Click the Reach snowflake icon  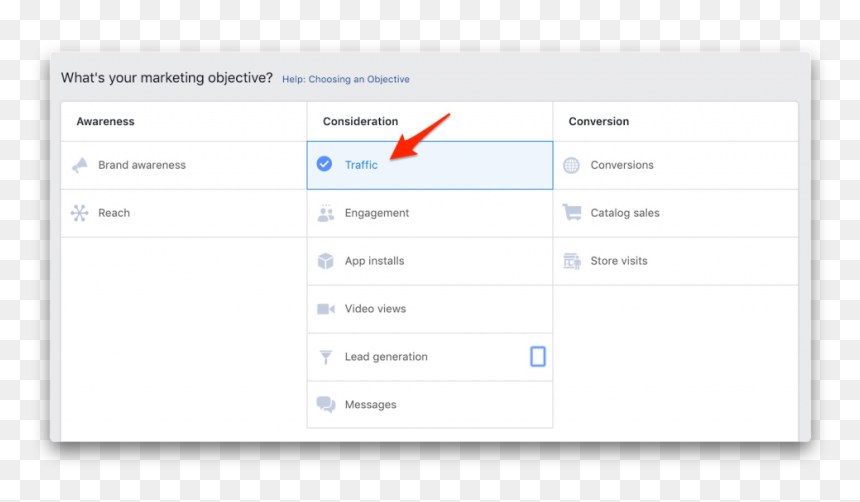80,213
